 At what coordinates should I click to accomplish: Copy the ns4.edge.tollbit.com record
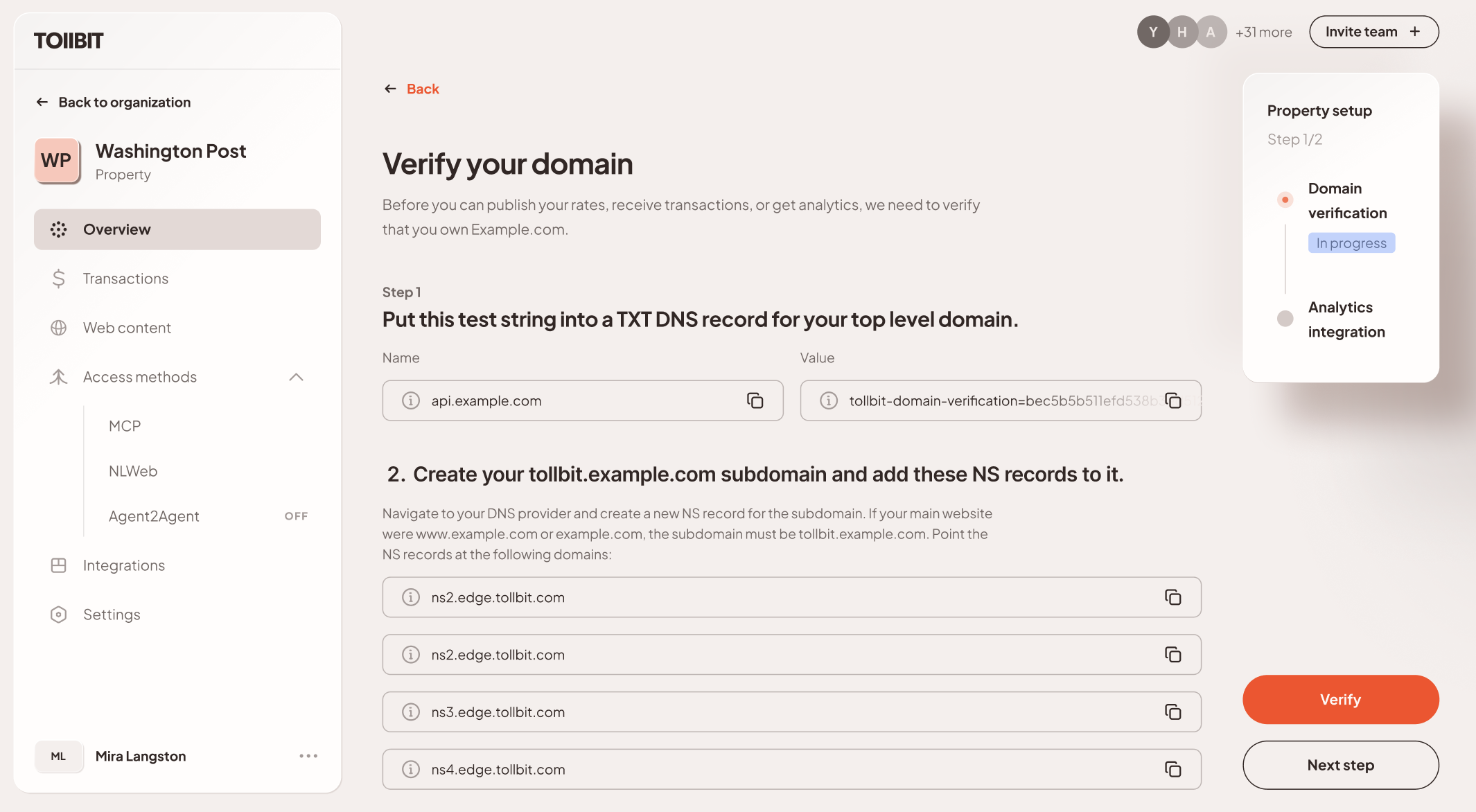(1173, 769)
